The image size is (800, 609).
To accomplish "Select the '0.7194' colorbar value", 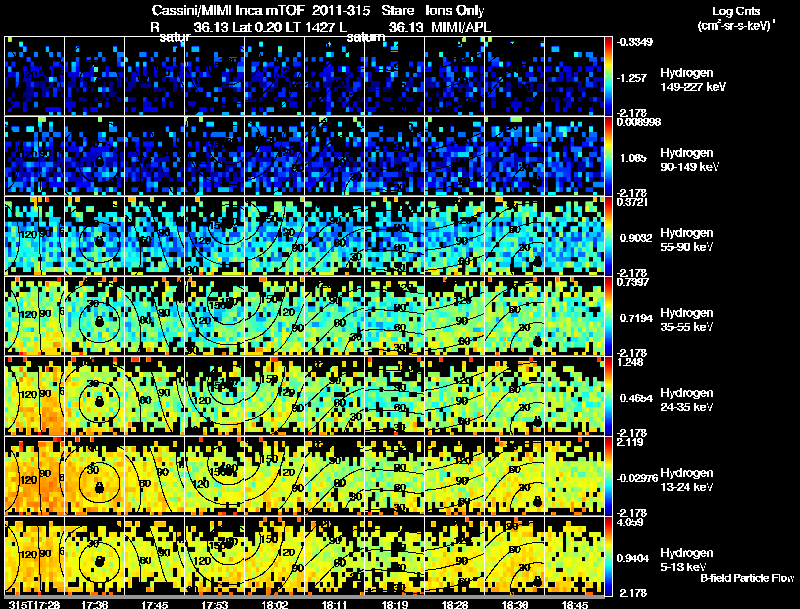I will pyautogui.click(x=636, y=318).
